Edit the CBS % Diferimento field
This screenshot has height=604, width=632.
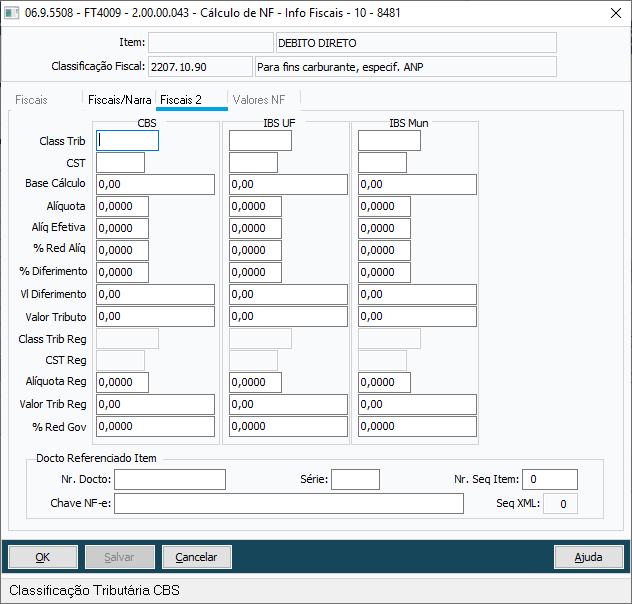pyautogui.click(x=123, y=272)
